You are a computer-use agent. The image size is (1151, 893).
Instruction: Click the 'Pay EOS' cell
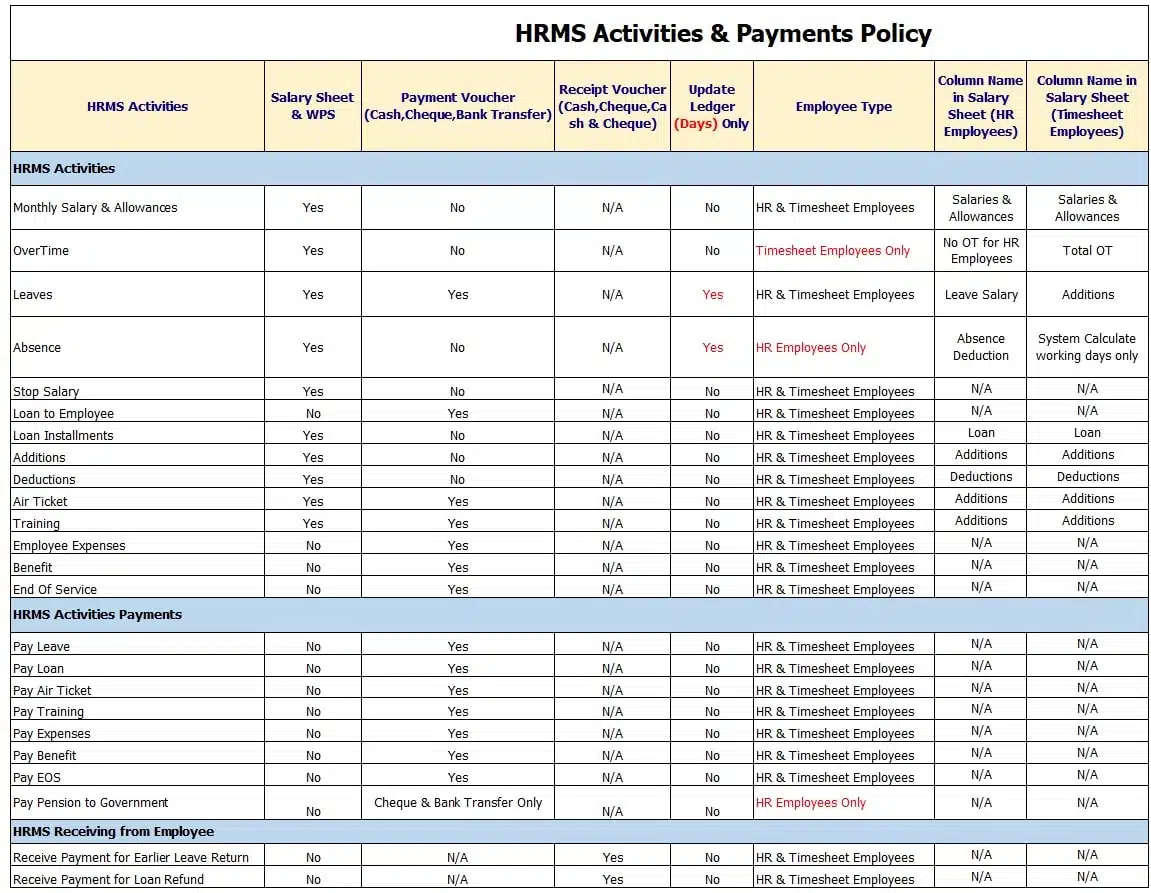(x=137, y=777)
